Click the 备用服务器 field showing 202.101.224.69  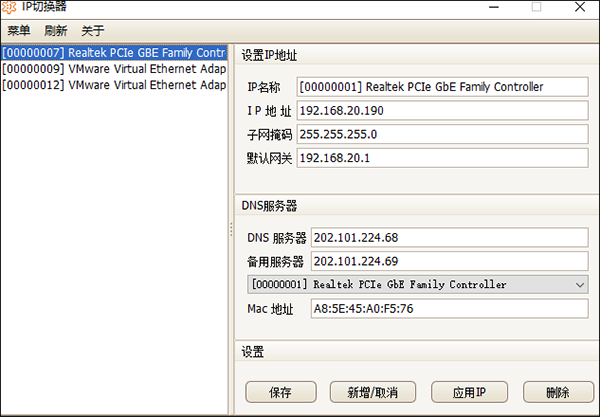click(x=448, y=261)
